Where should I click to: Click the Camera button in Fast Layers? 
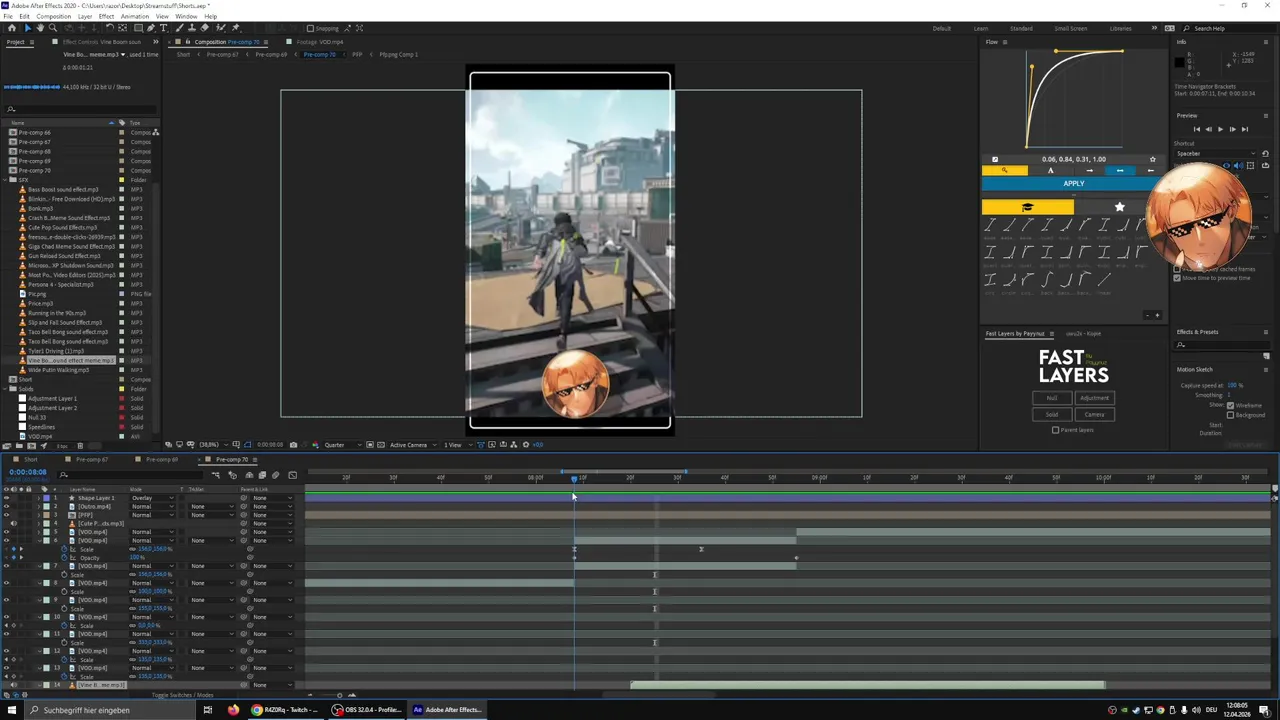(x=1094, y=414)
